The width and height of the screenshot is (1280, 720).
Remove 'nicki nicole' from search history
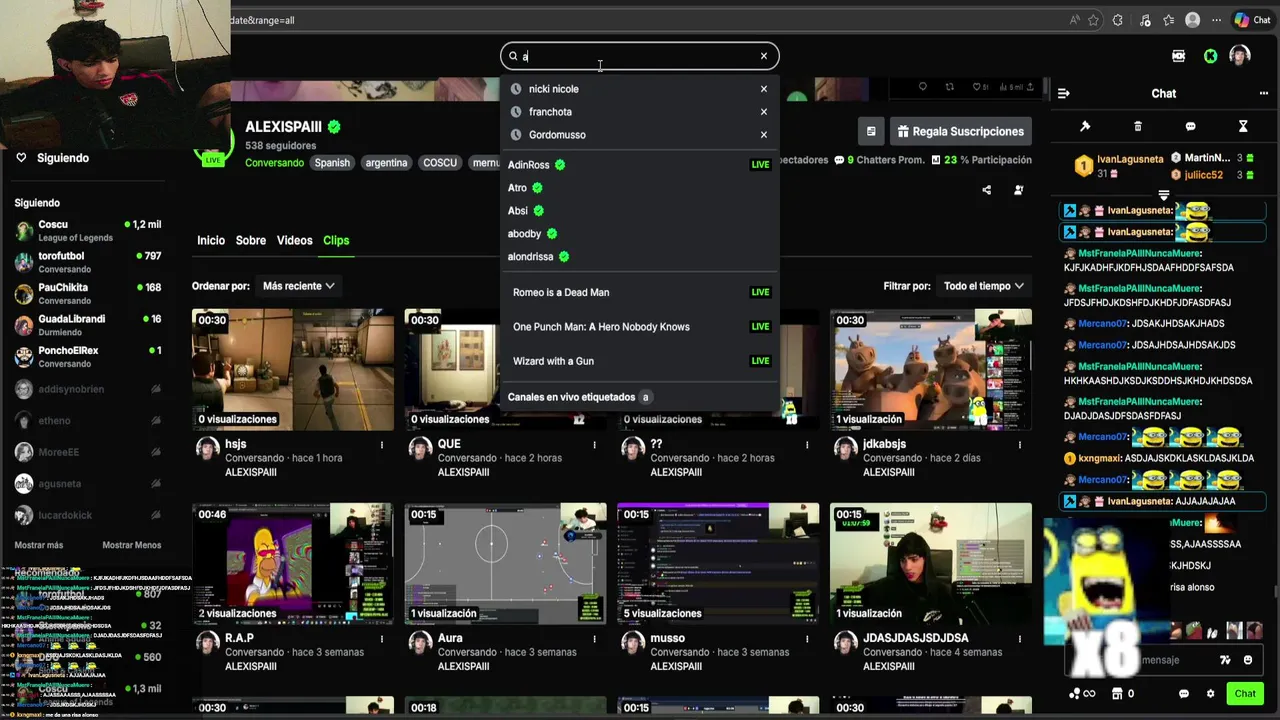point(764,89)
